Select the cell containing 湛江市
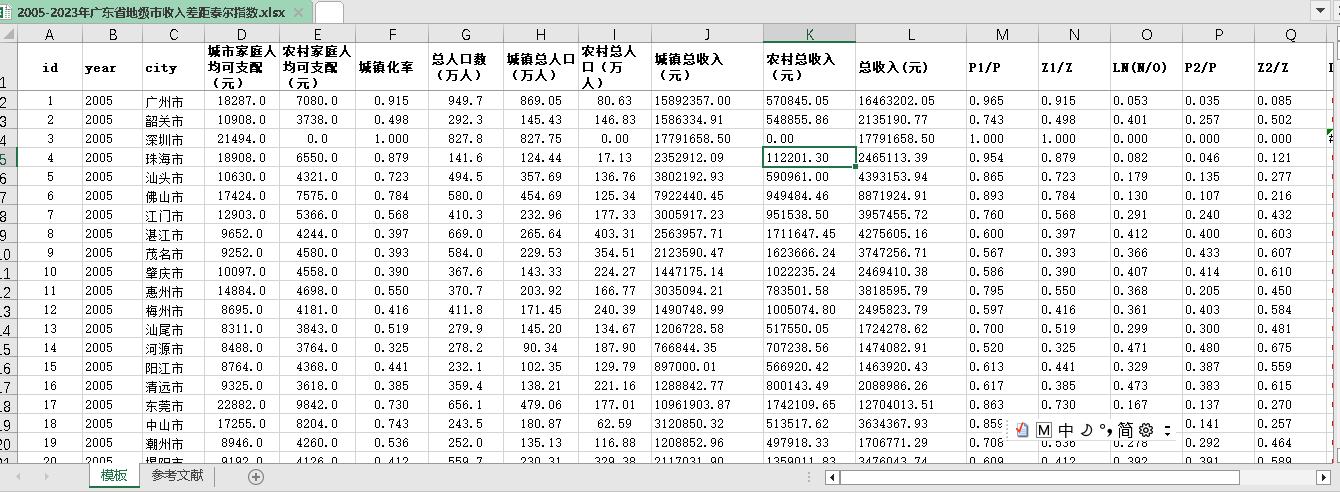Viewport: 1340px width, 492px height. pos(173,234)
